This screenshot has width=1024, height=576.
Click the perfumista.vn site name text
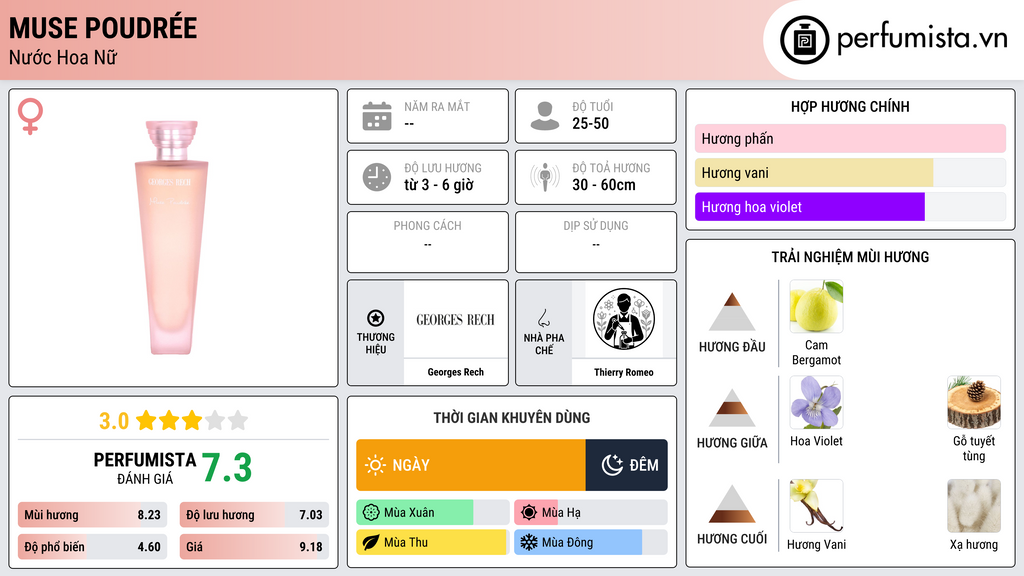(x=922, y=39)
